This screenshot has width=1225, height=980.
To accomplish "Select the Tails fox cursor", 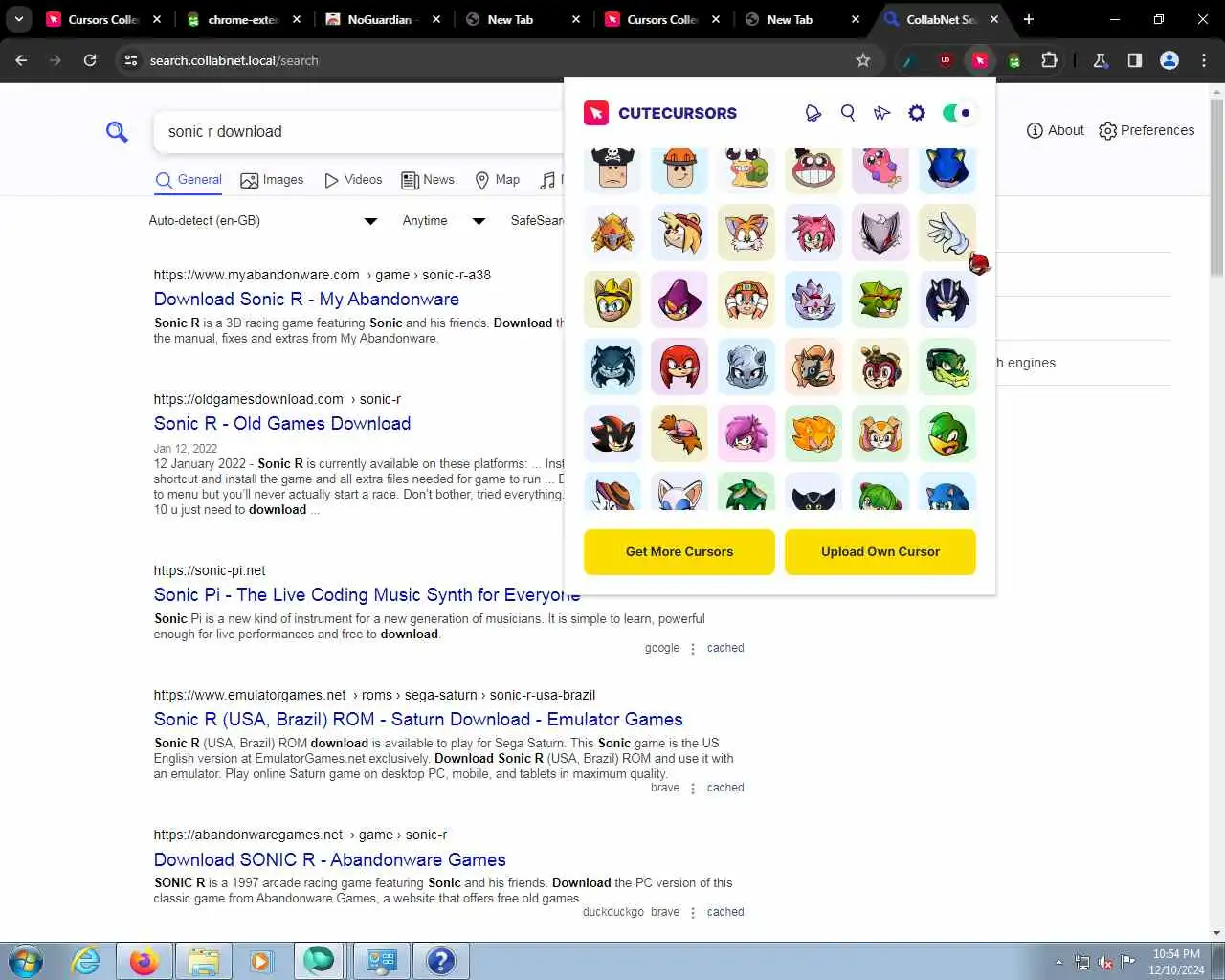I will tap(746, 233).
